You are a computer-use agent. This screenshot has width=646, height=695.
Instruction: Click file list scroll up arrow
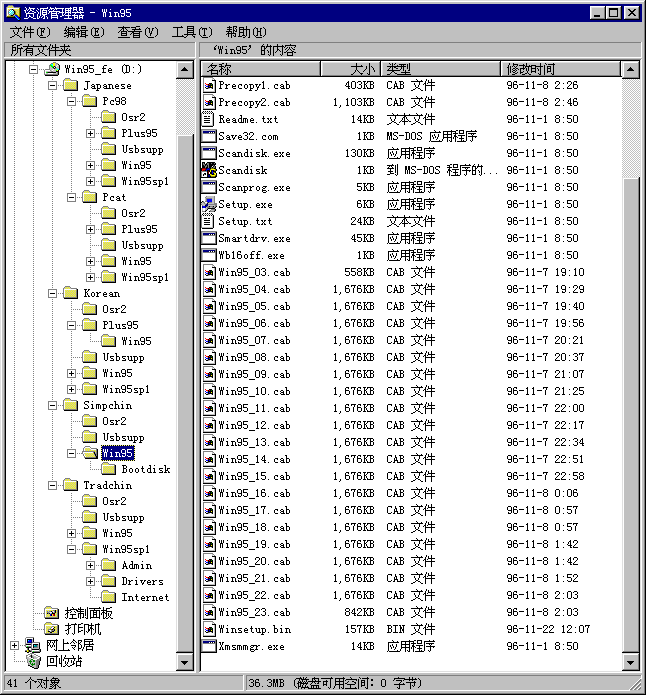[x=630, y=70]
